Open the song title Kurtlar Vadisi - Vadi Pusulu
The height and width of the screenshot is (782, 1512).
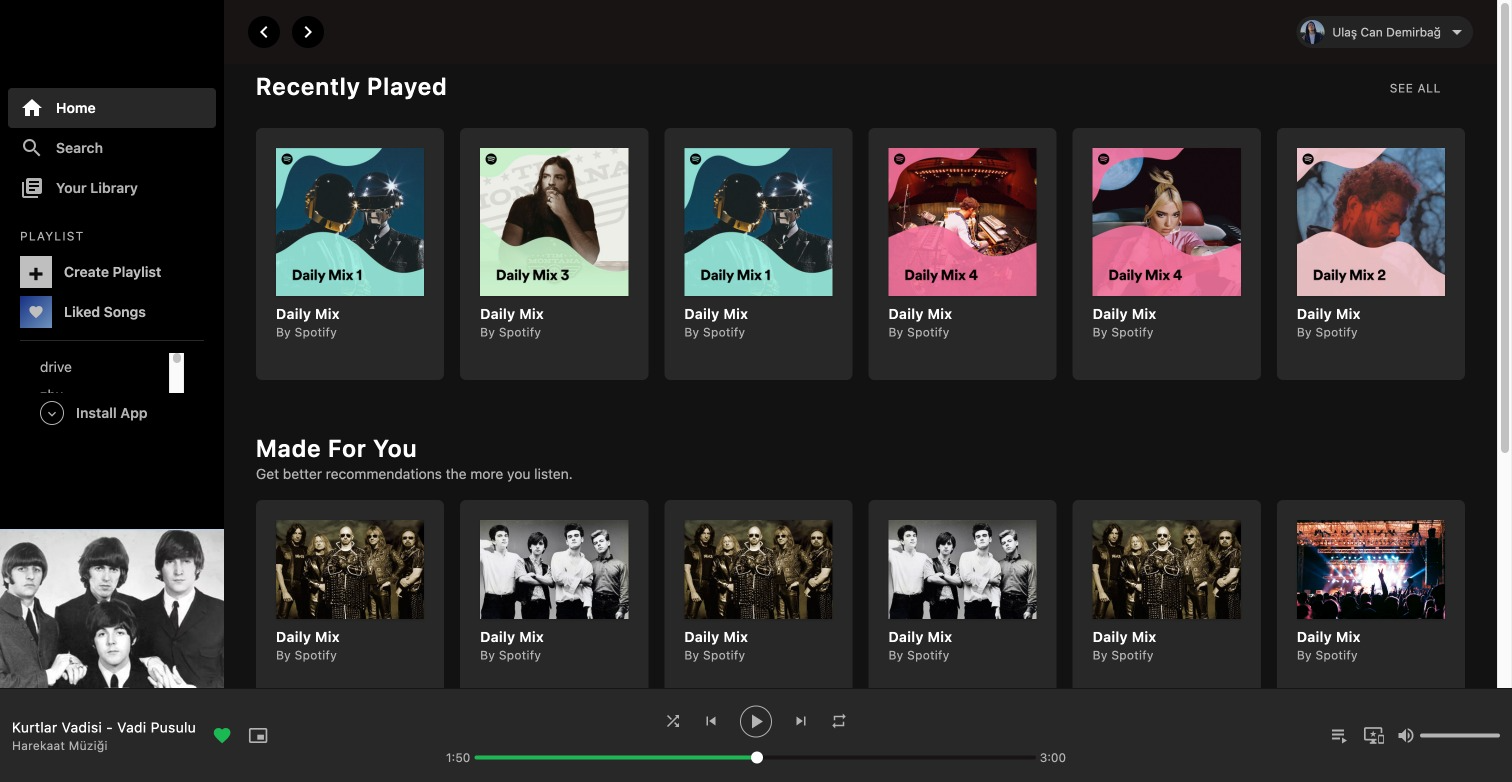(x=104, y=727)
